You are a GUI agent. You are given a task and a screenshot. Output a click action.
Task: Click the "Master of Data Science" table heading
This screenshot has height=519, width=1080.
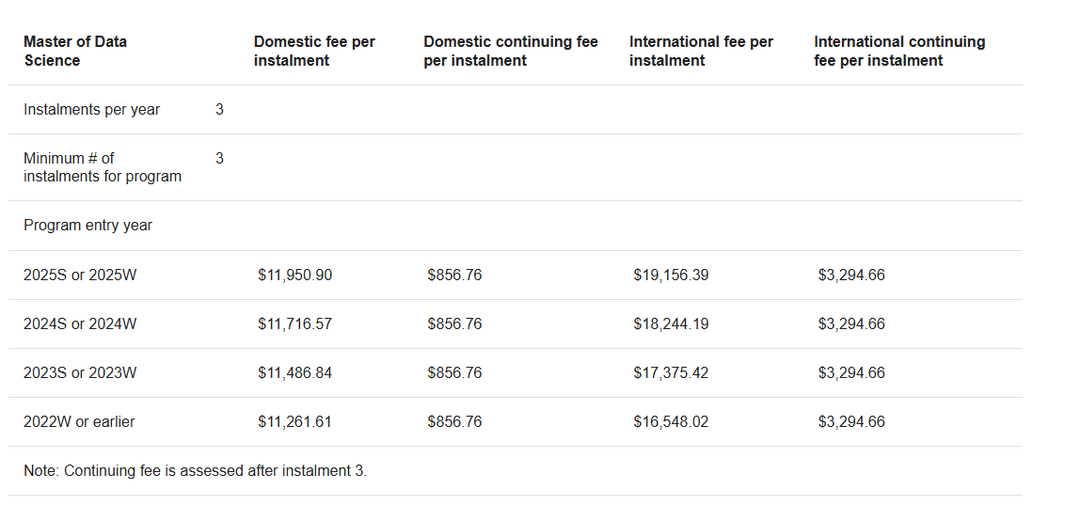coord(75,51)
